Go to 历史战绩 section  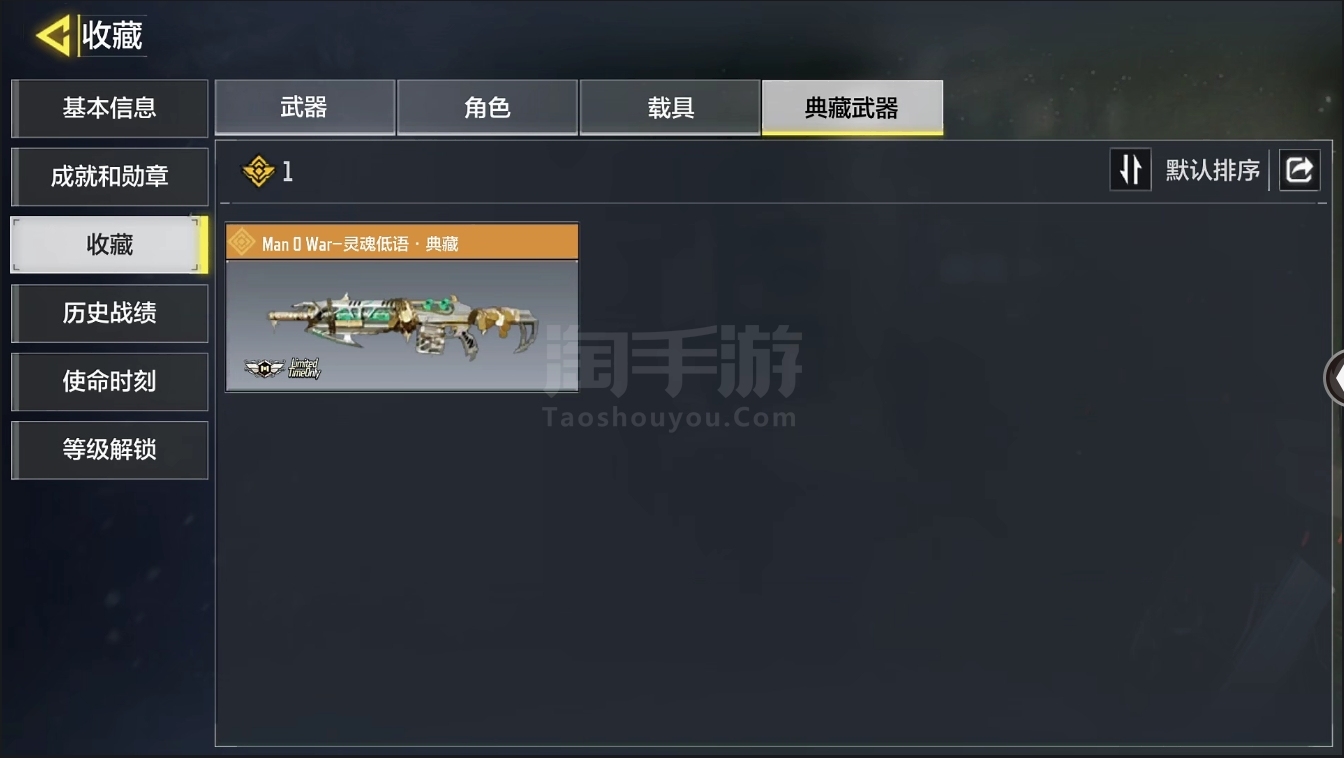(110, 313)
